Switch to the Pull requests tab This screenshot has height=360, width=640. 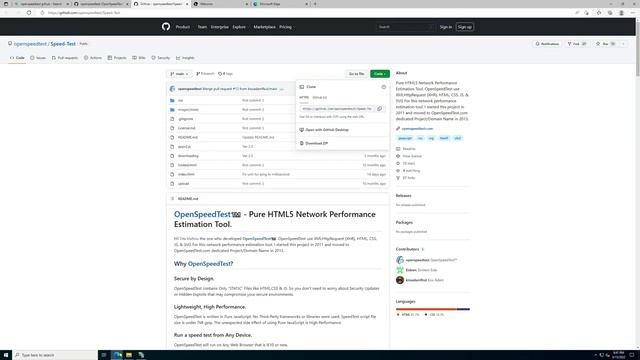coord(64,58)
